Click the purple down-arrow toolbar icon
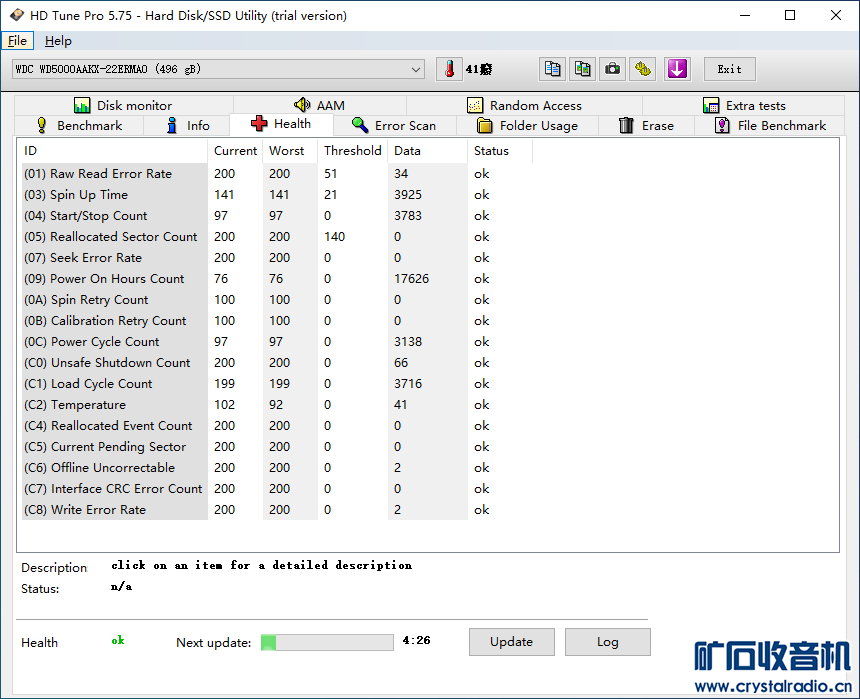This screenshot has width=860, height=699. 677,69
